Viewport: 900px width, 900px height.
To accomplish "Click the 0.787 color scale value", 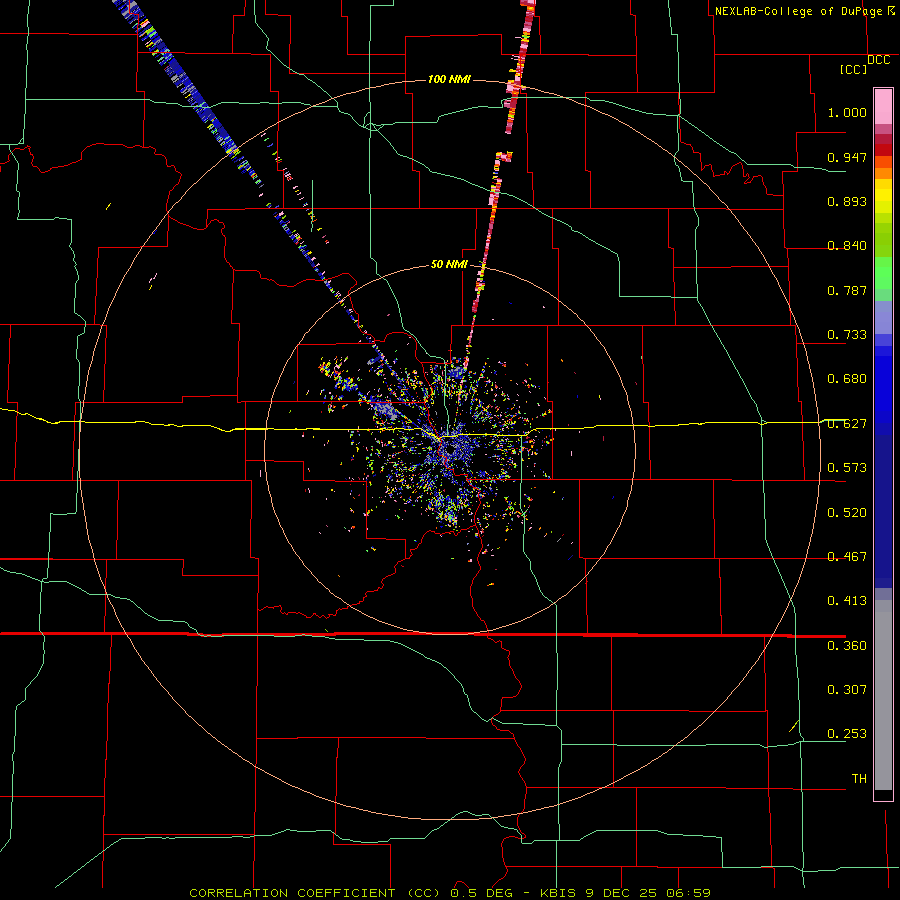I will coord(847,290).
